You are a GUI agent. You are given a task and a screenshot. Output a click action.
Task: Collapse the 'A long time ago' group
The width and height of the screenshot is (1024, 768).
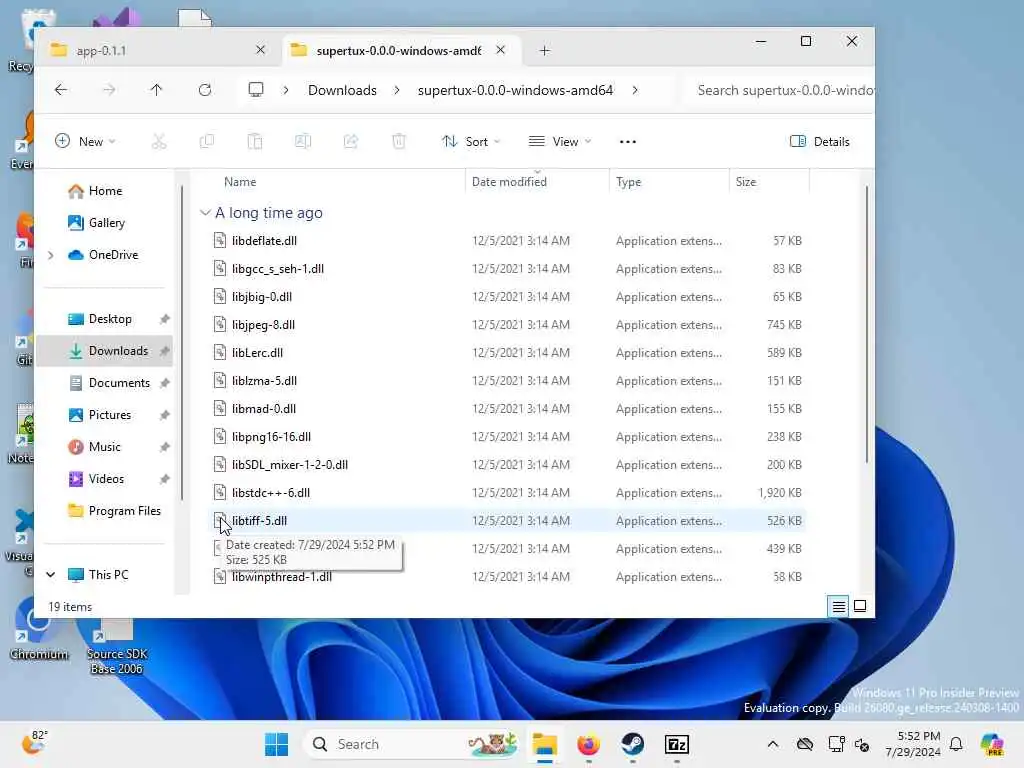(205, 213)
